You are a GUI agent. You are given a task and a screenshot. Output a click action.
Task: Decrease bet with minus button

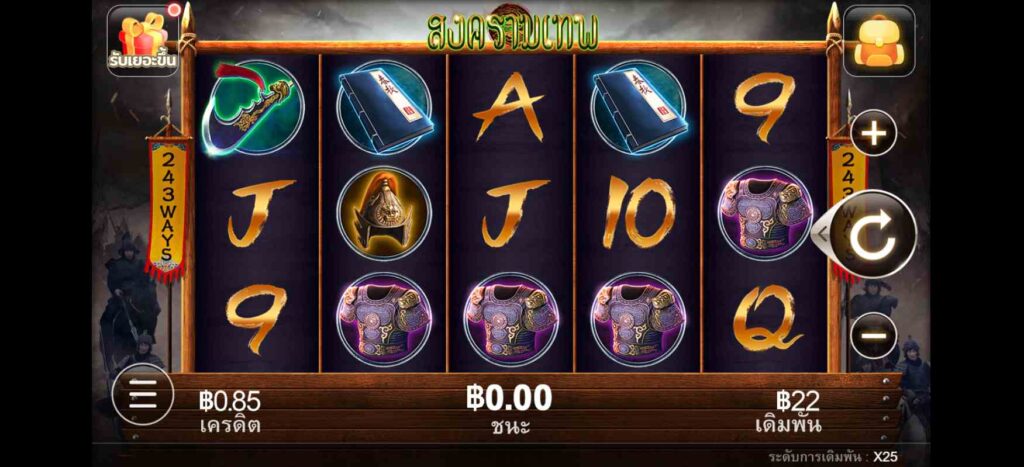[874, 335]
